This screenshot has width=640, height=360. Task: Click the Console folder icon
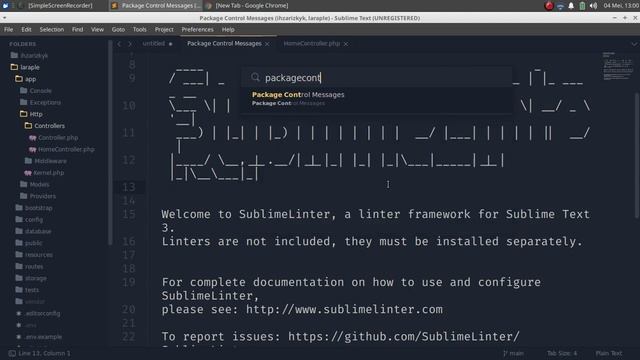[x=24, y=90]
